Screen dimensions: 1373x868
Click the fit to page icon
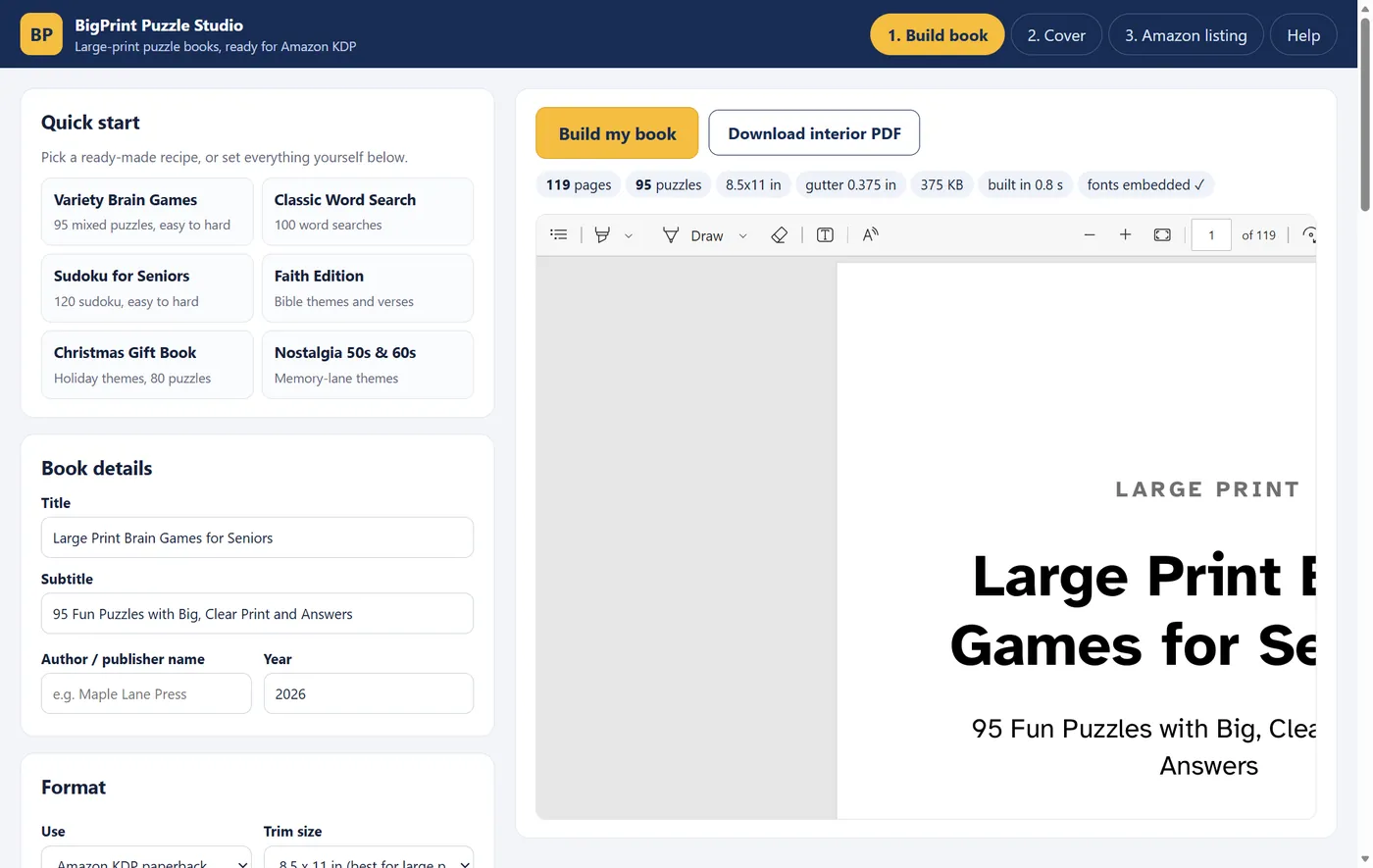1162,235
